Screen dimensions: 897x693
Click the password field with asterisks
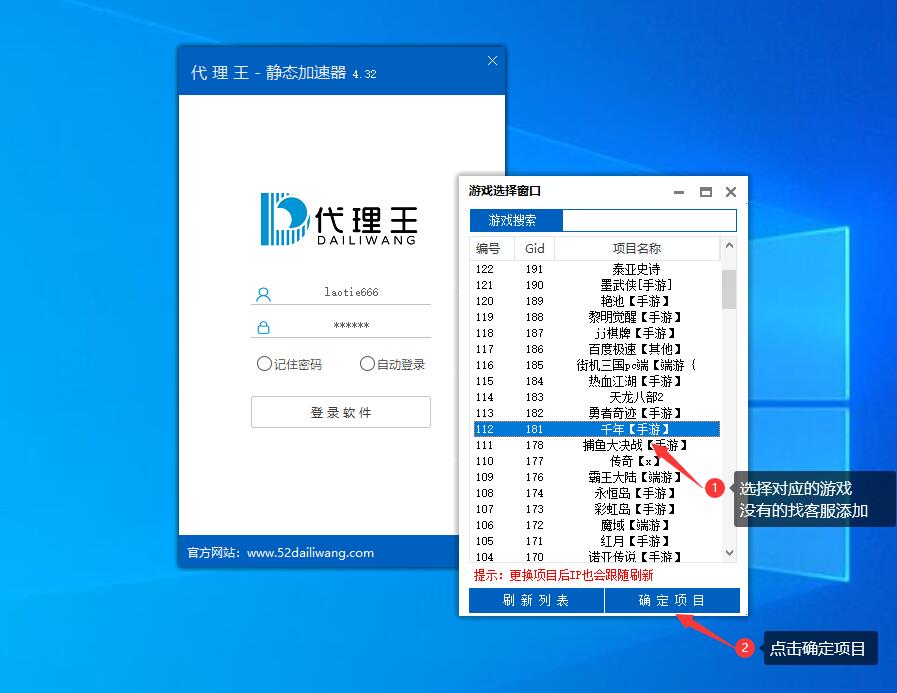tap(351, 326)
